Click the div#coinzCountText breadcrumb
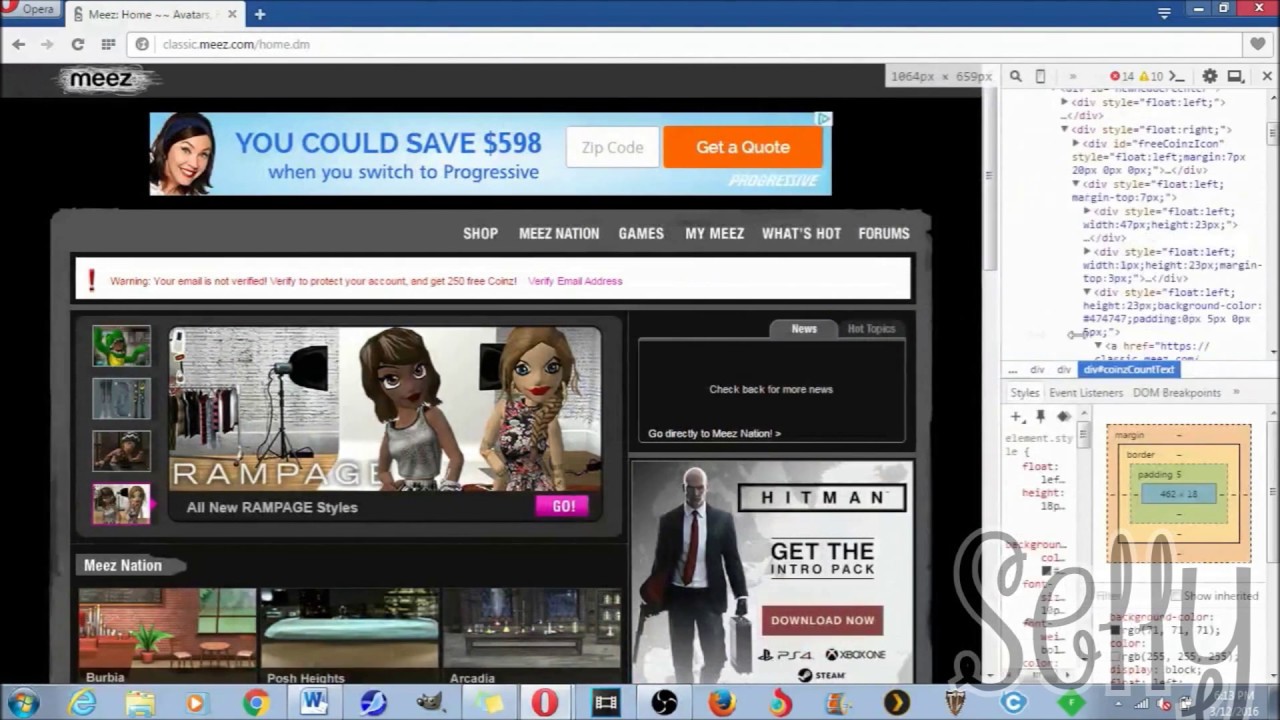 coord(1129,370)
